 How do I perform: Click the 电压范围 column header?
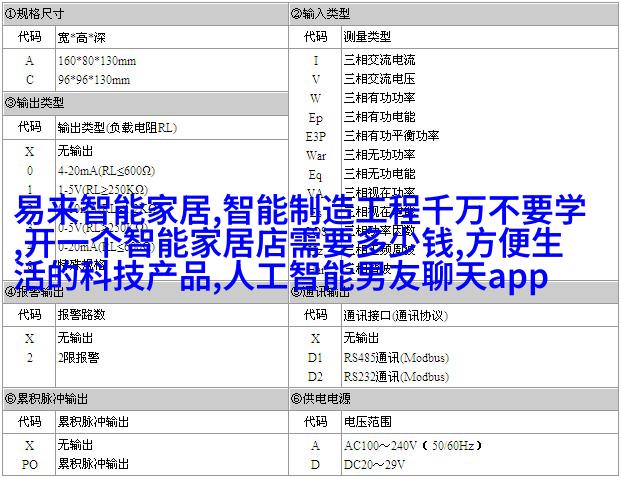pos(368,422)
